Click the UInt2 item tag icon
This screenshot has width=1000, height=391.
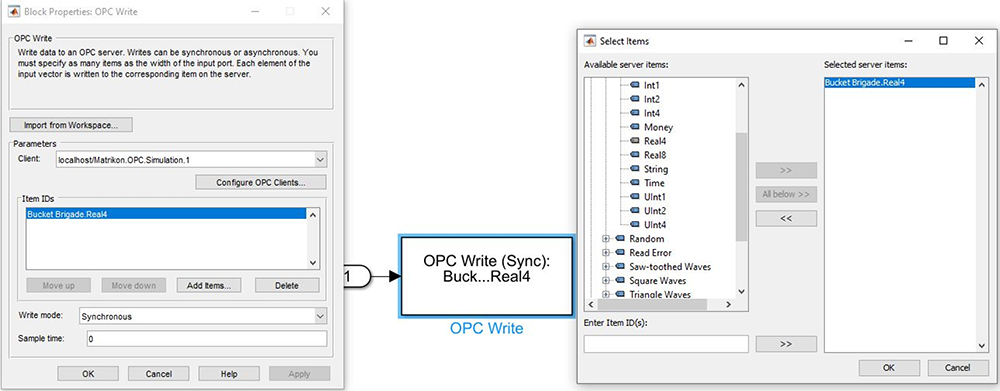635,210
